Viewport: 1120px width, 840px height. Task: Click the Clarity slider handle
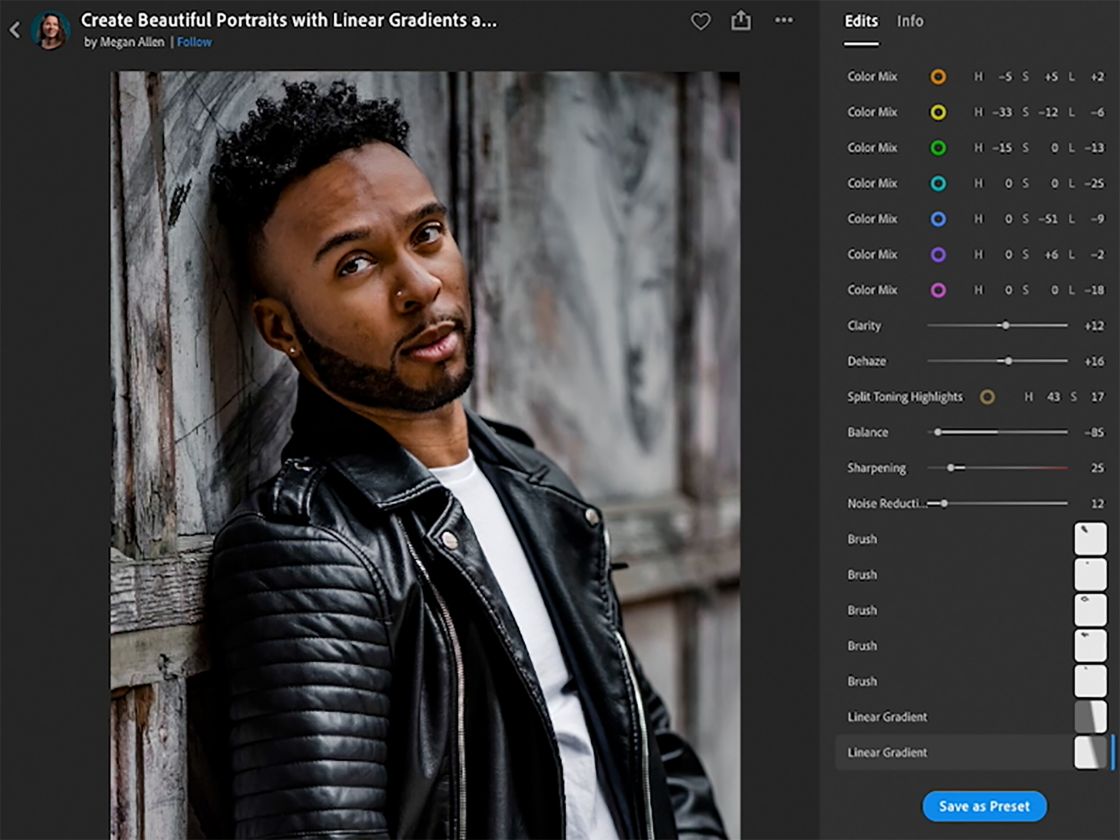[1005, 325]
